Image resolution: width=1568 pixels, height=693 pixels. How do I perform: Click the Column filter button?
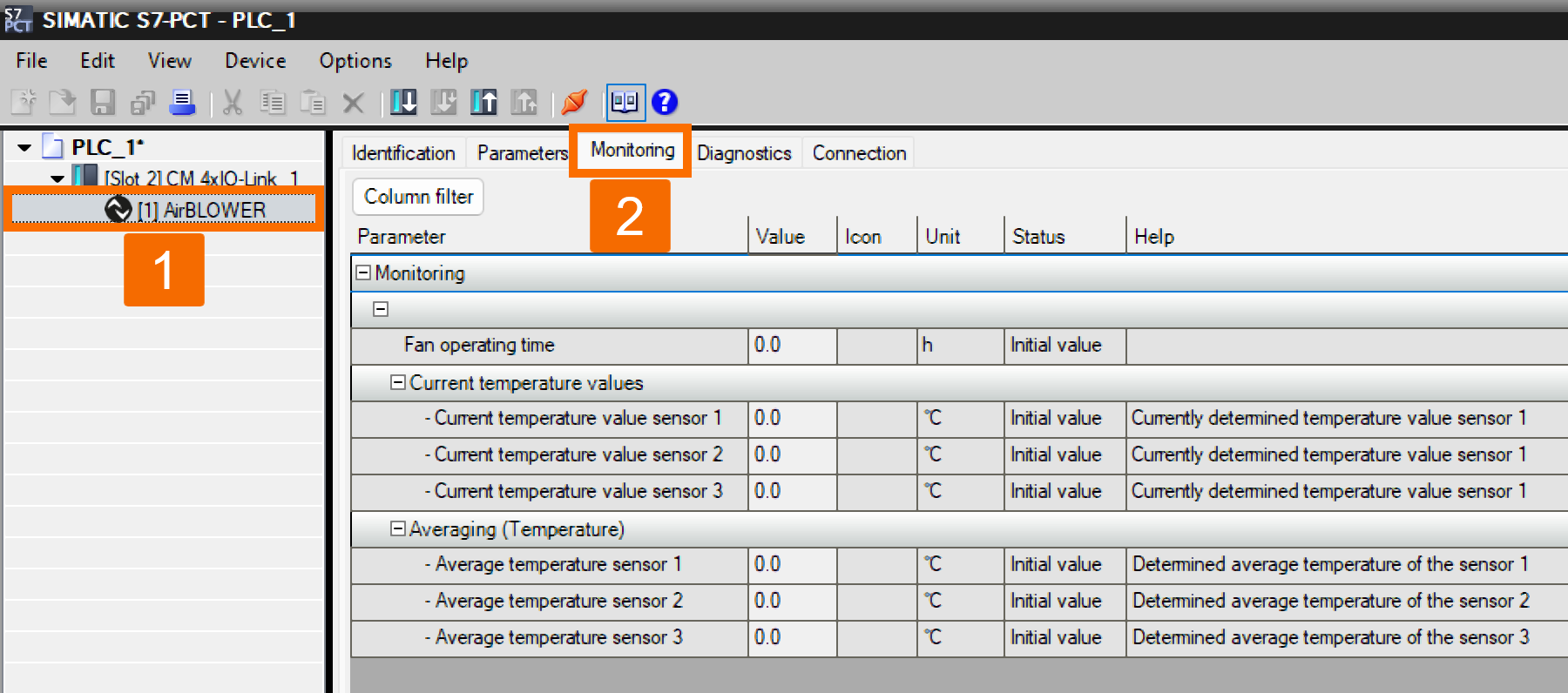click(x=418, y=197)
